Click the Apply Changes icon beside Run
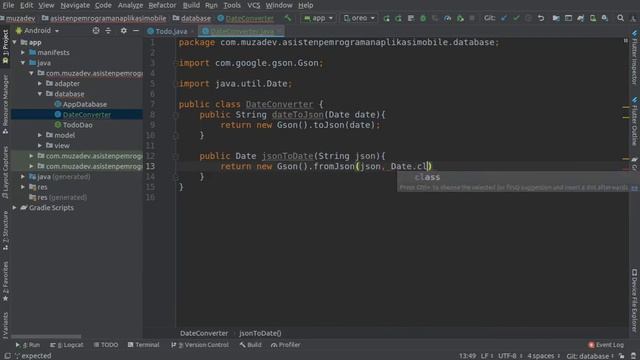640x360 pixels. (x=398, y=18)
